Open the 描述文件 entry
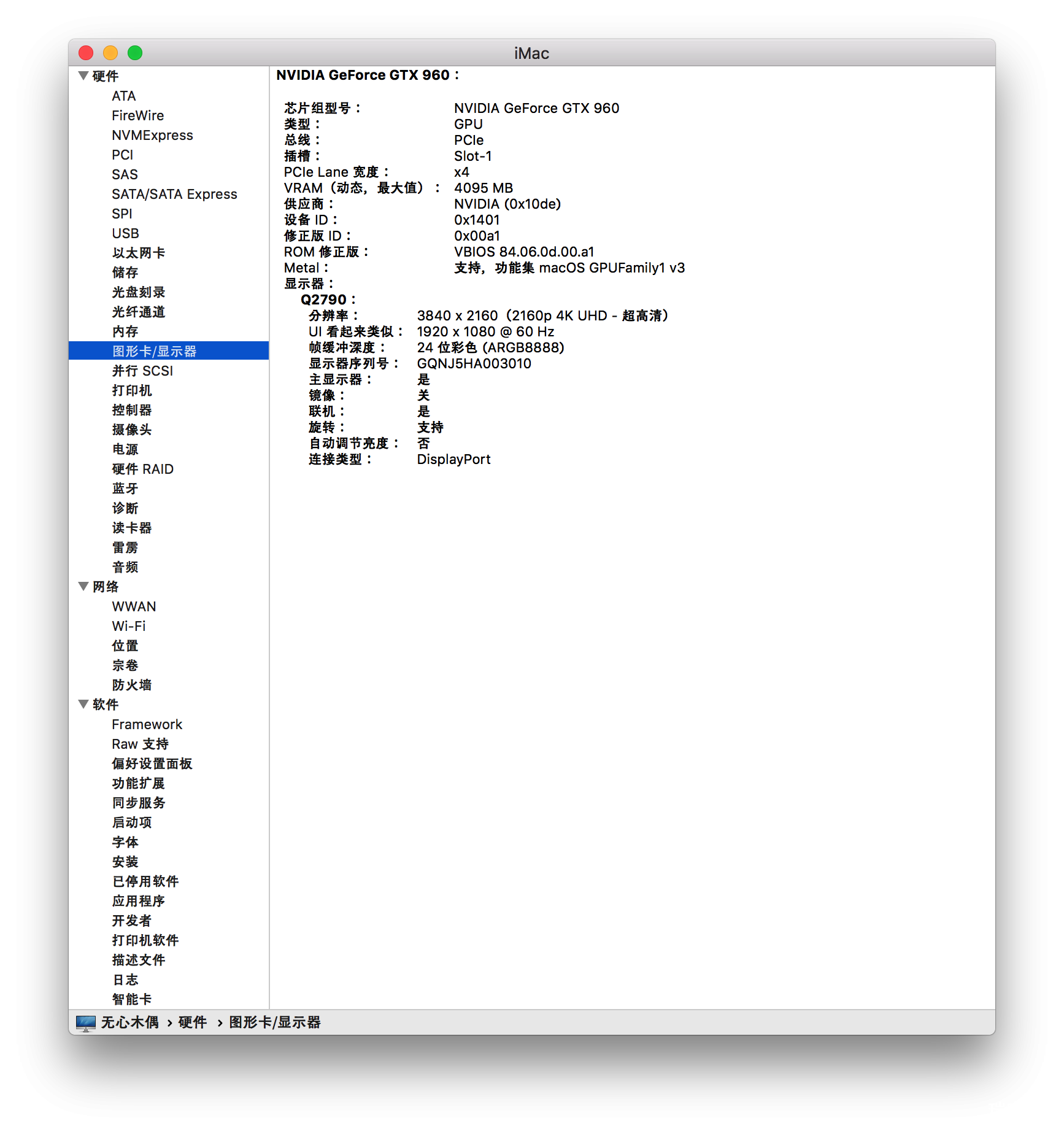This screenshot has height=1133, width=1064. coord(139,960)
